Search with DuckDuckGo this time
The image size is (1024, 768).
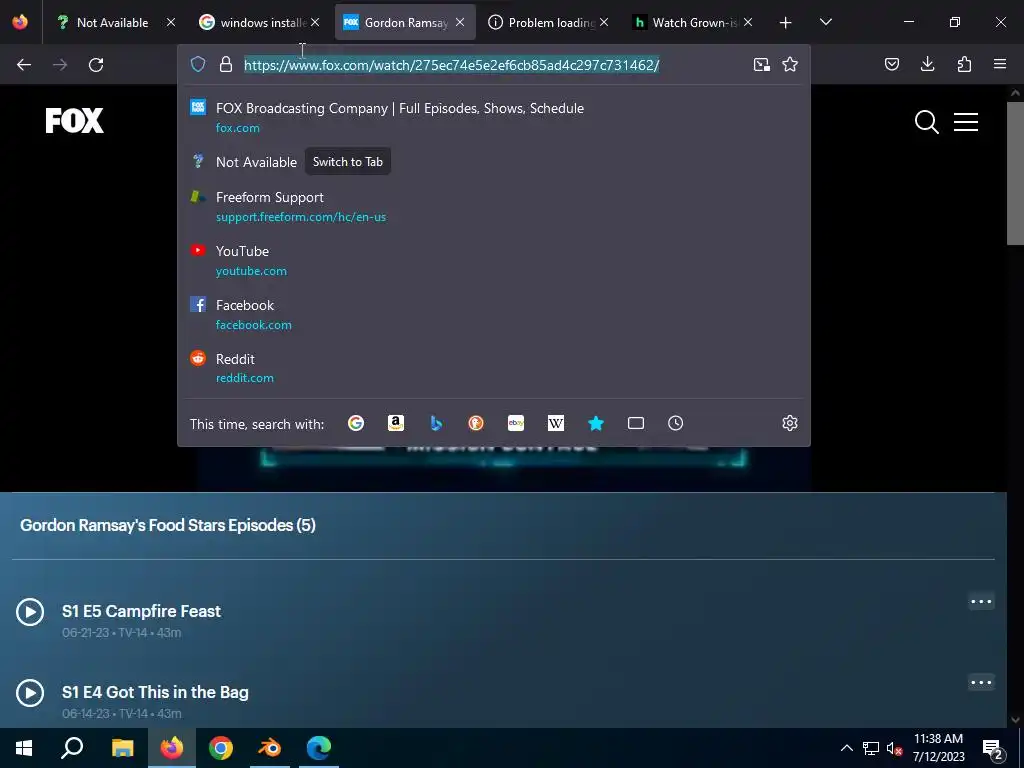click(476, 423)
